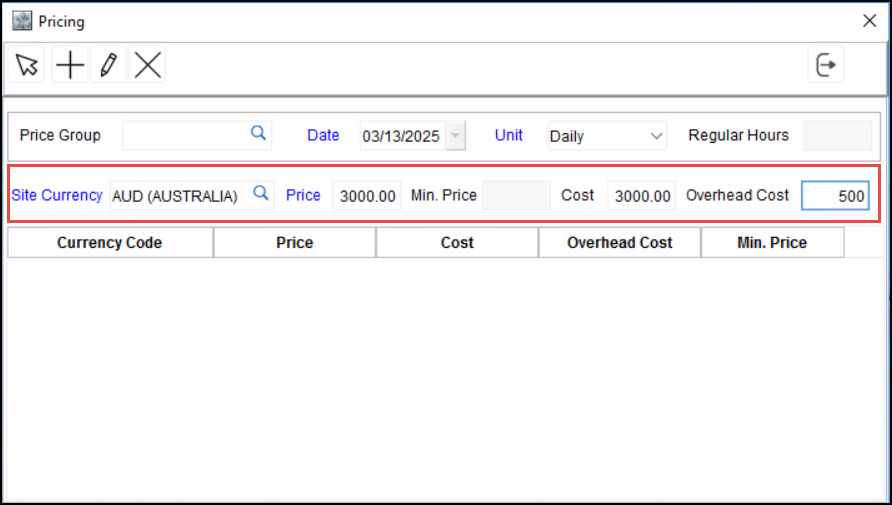Click the Cost field showing 3000.00
The width and height of the screenshot is (892, 505).
(641, 196)
